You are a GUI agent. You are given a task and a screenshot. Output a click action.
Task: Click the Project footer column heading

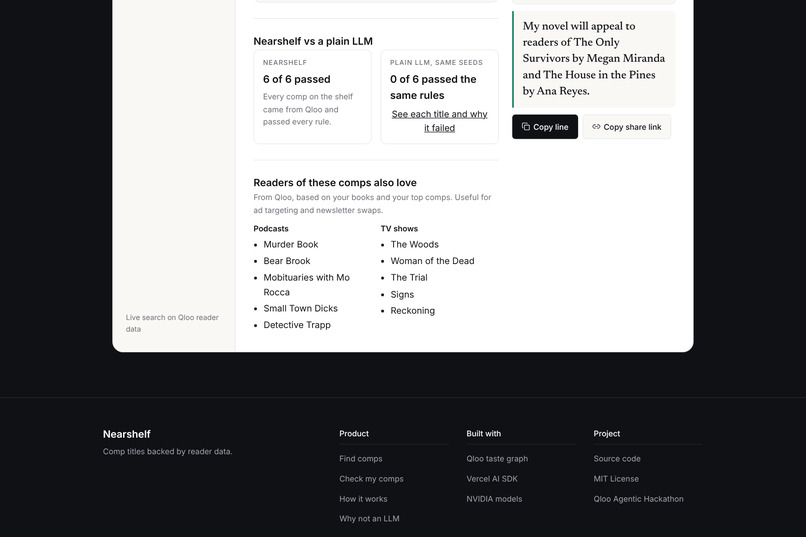(607, 433)
